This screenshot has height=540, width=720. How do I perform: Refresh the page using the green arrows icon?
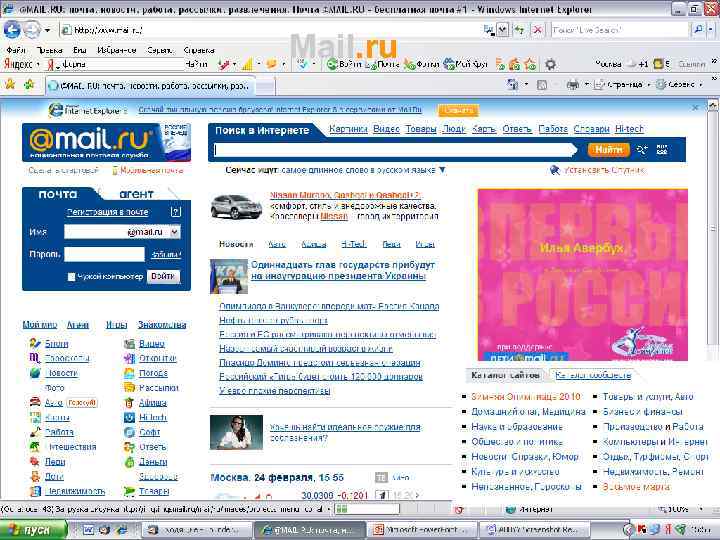(519, 30)
